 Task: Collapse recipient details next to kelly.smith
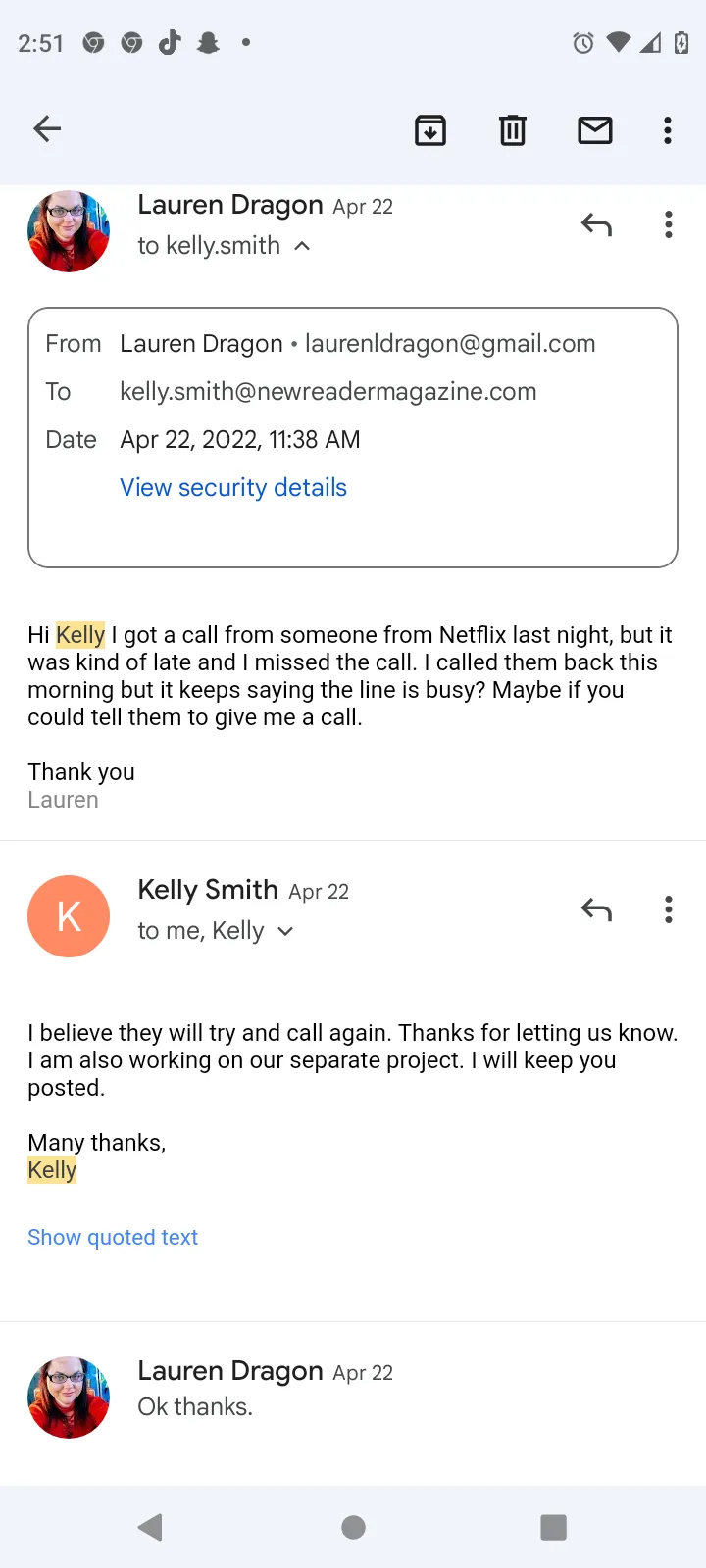303,246
